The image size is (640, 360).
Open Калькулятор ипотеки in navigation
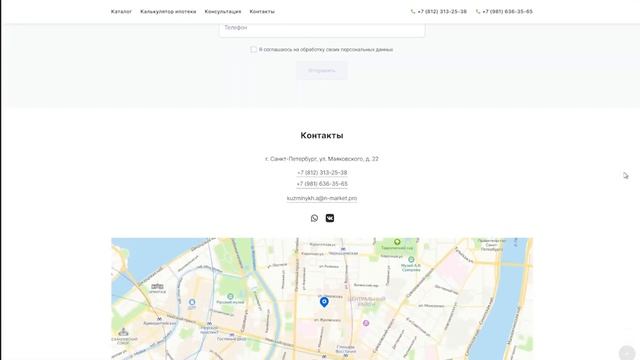tap(168, 11)
